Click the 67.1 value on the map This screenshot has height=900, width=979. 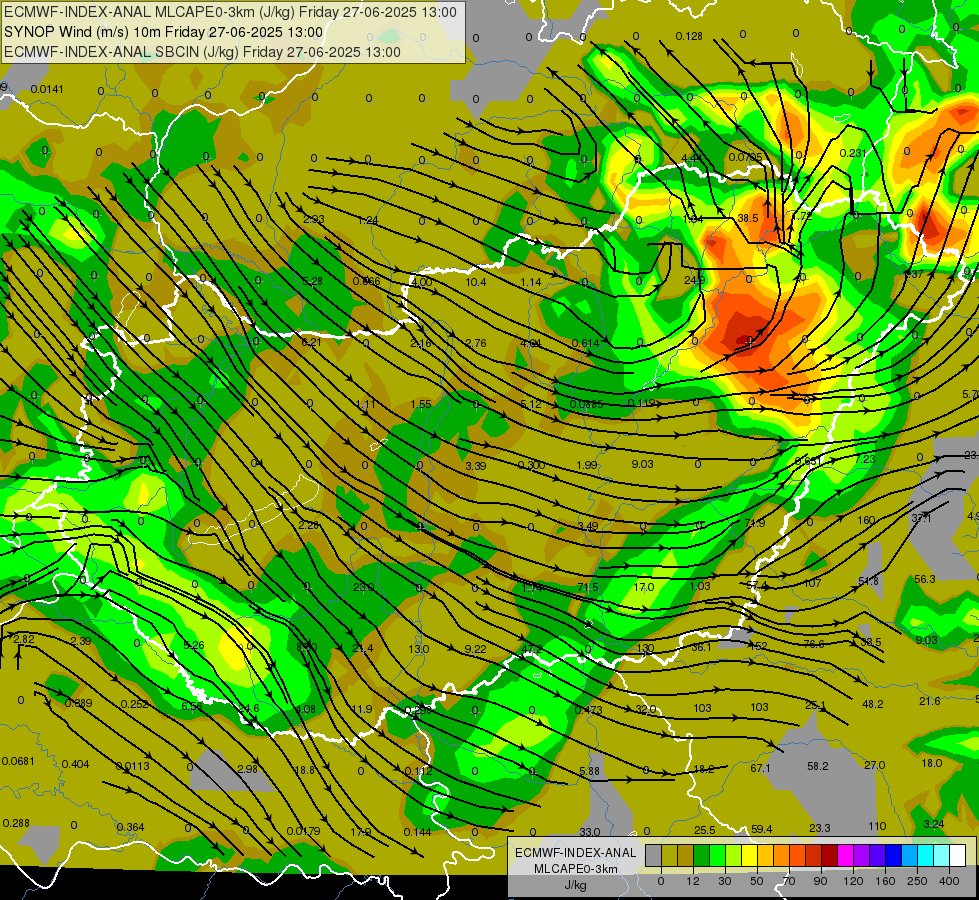coord(760,768)
